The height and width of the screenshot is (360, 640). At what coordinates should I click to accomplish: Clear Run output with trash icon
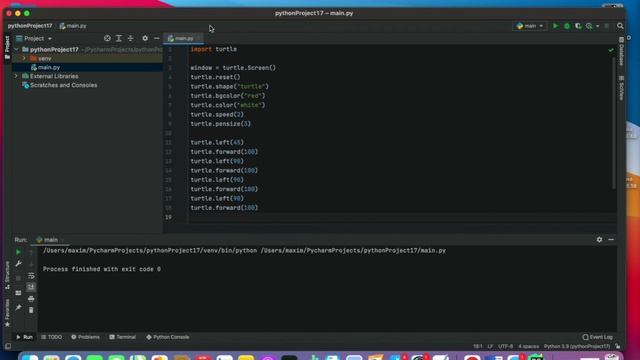tap(31, 310)
